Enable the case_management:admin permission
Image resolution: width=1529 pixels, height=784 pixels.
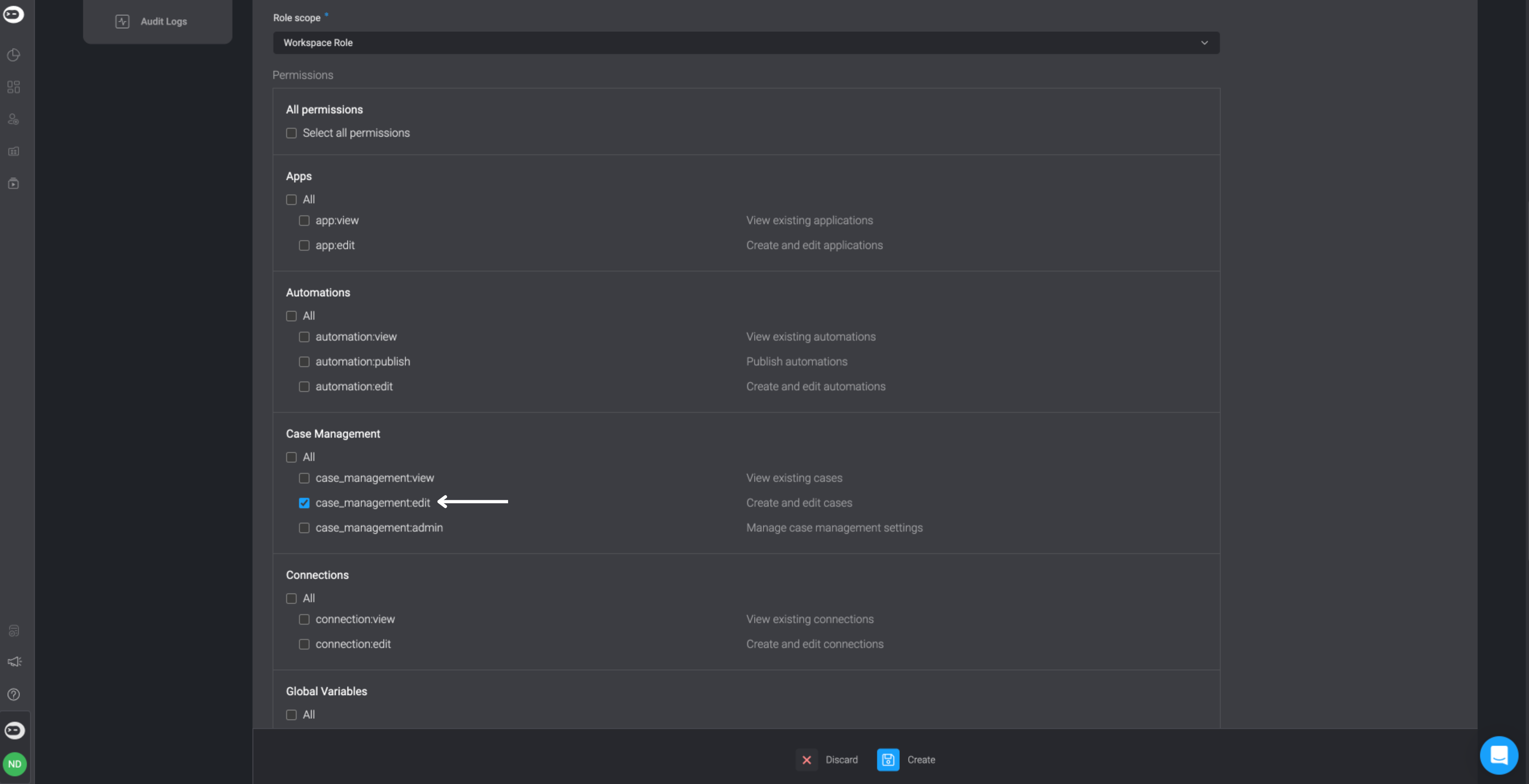pyautogui.click(x=304, y=528)
